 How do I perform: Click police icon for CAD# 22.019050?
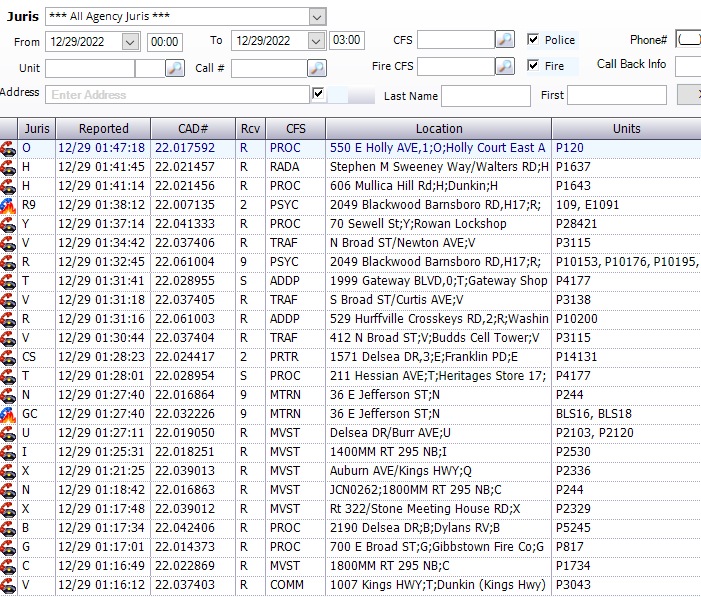pyautogui.click(x=8, y=433)
